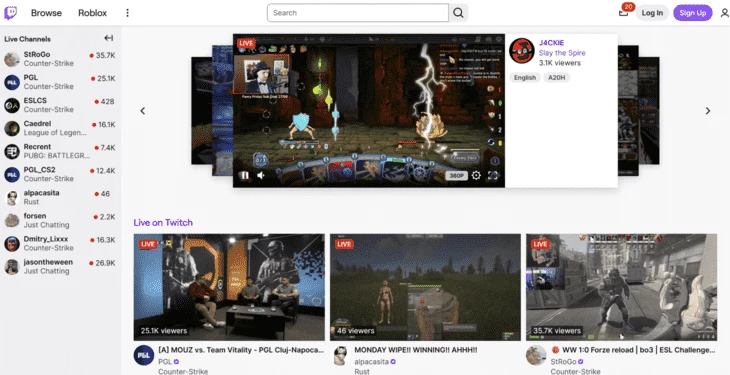The width and height of the screenshot is (730, 375).
Task: Open PGL name under stream card
Action: [165, 361]
